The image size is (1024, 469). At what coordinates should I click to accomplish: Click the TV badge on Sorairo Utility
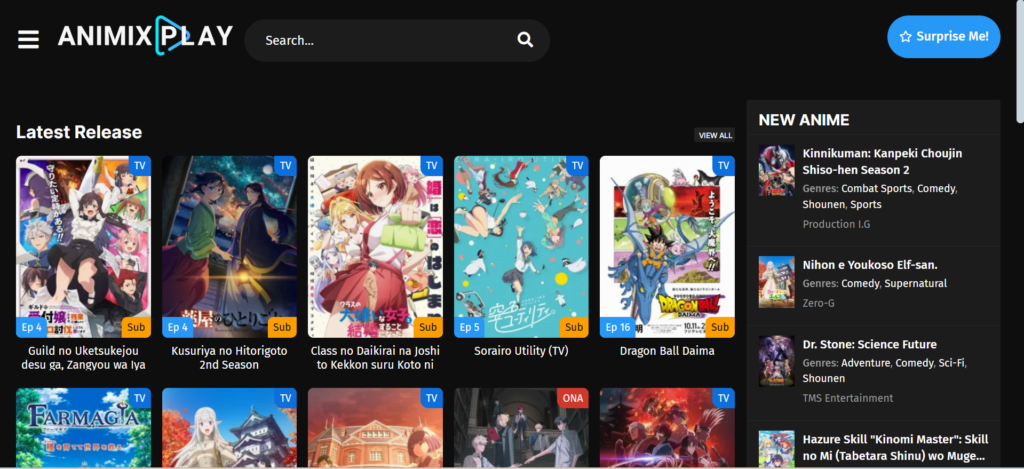tap(577, 166)
